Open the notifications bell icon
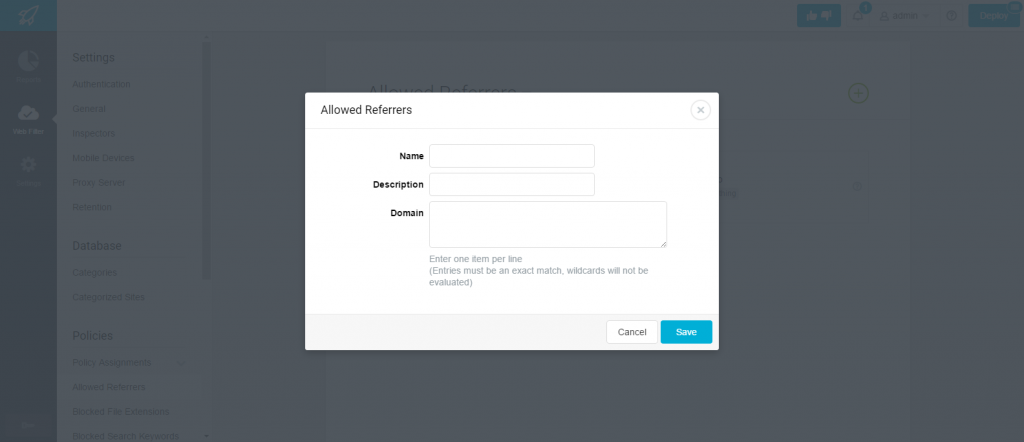 pos(858,16)
